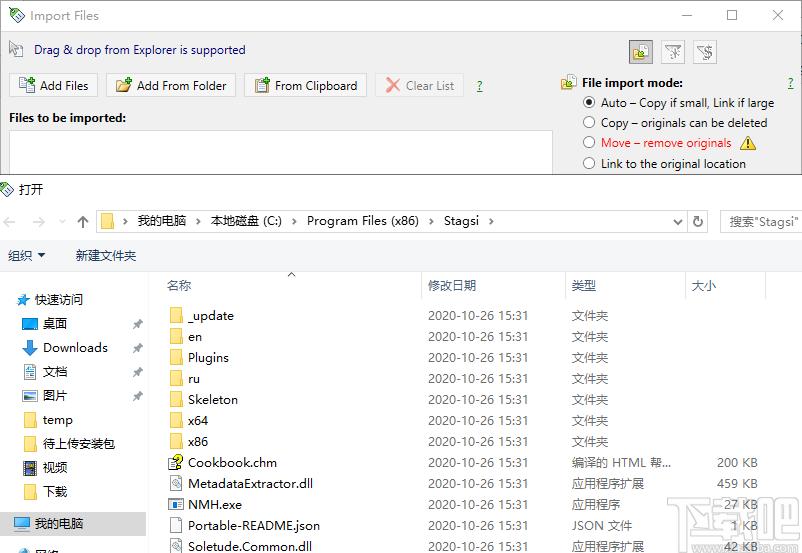
Task: Open the Plugins folder icon
Action: 176,358
